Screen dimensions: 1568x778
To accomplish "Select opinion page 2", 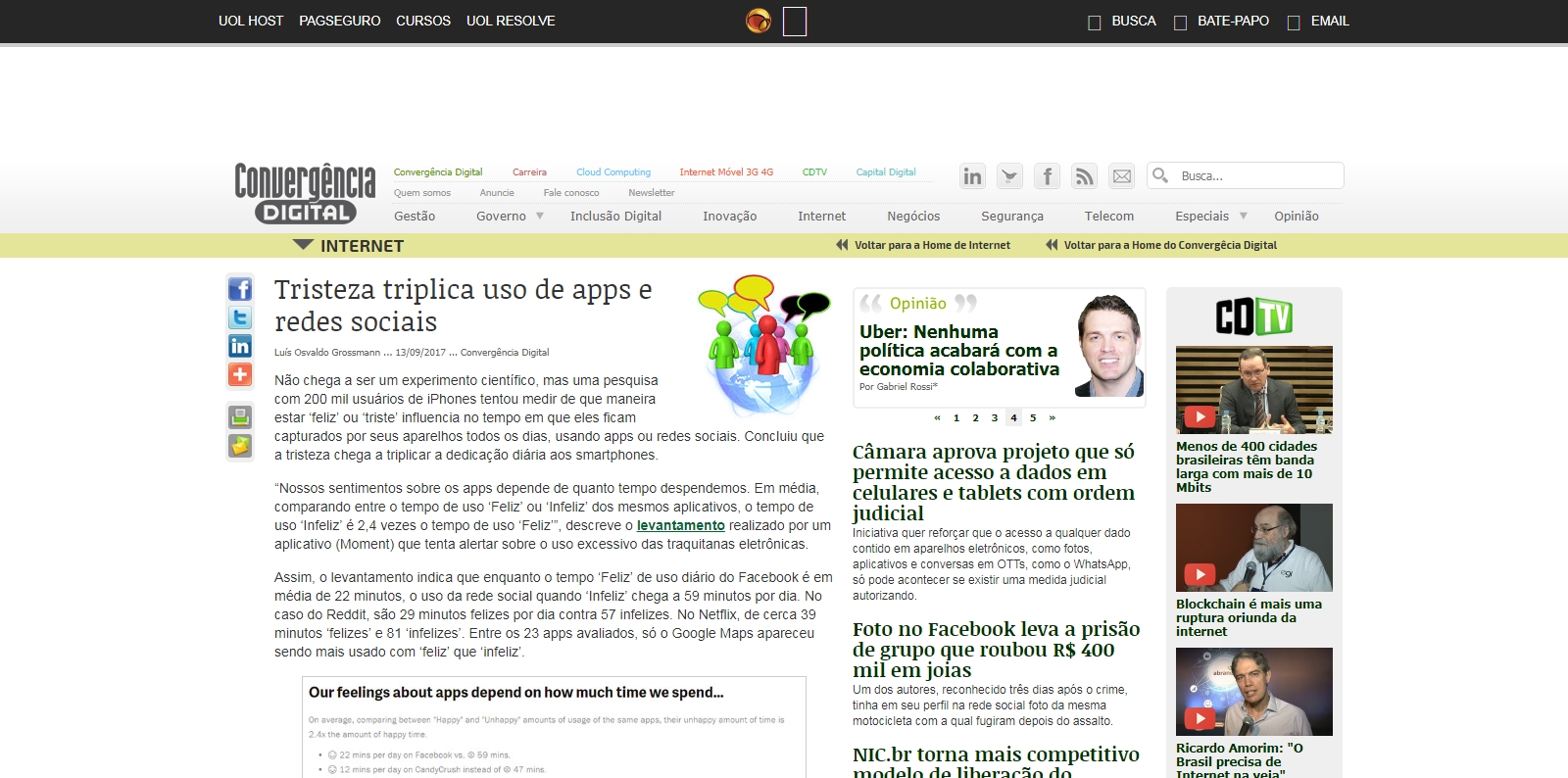I will (975, 417).
